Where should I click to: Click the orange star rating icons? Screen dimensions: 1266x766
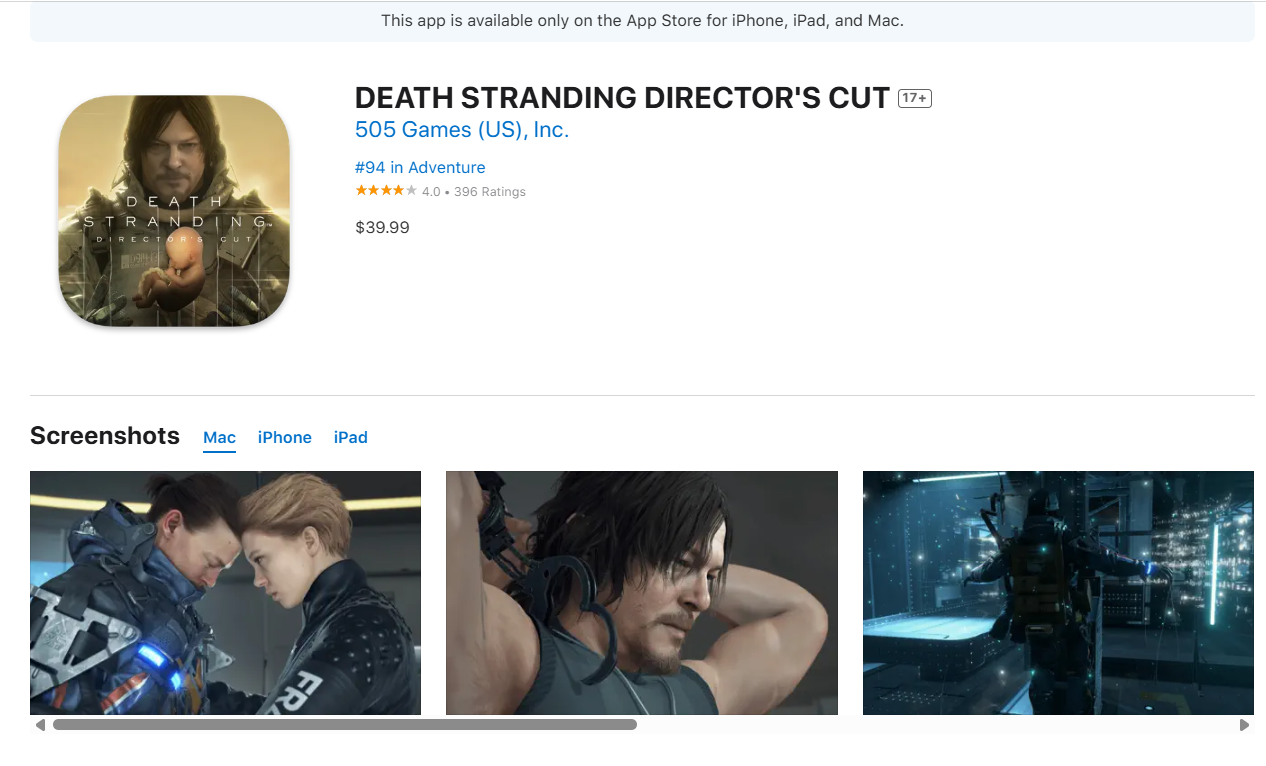(386, 191)
